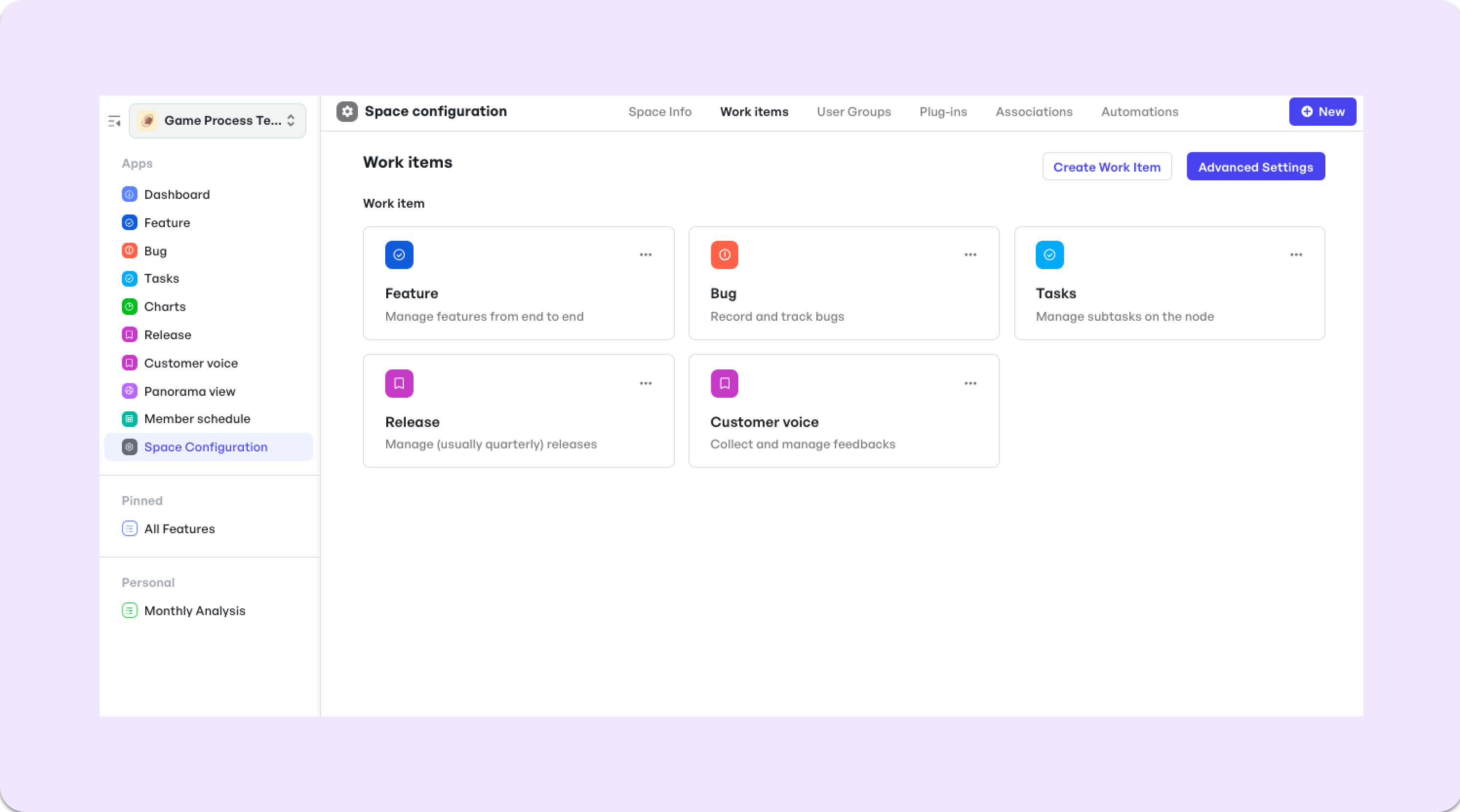Switch to the Associations tab
The image size is (1460, 812).
(x=1034, y=112)
